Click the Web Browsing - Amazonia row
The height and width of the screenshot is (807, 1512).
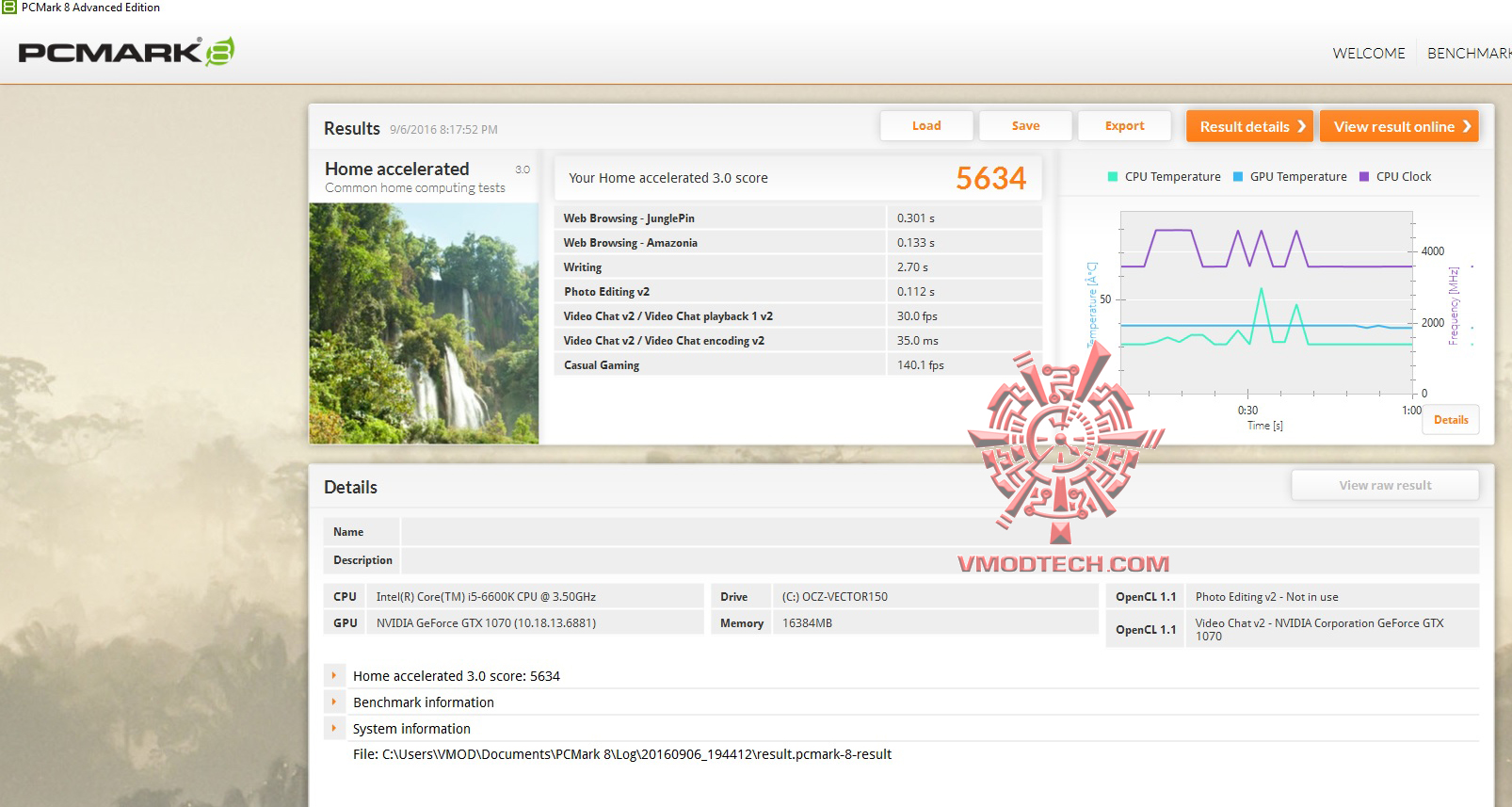pyautogui.click(x=798, y=242)
